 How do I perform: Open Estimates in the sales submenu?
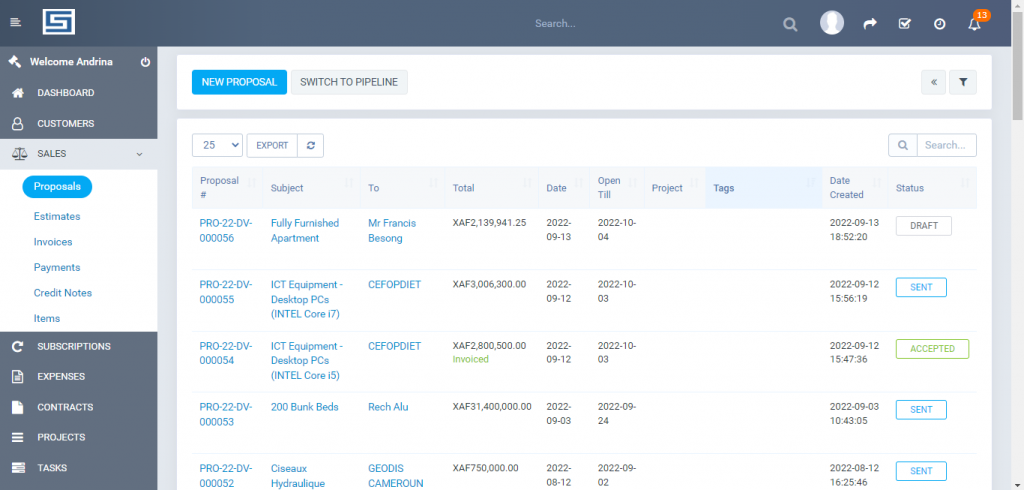point(57,216)
